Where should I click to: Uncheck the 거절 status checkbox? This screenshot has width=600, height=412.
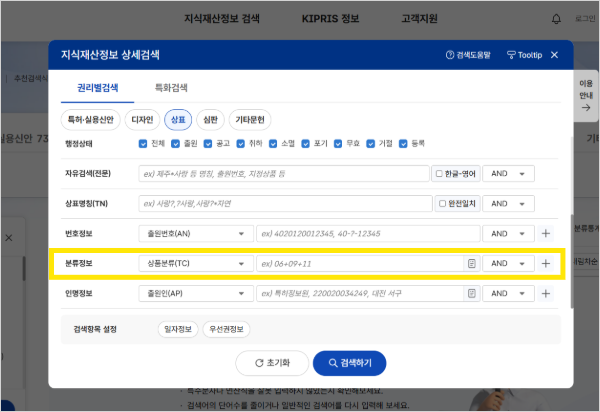[x=370, y=143]
